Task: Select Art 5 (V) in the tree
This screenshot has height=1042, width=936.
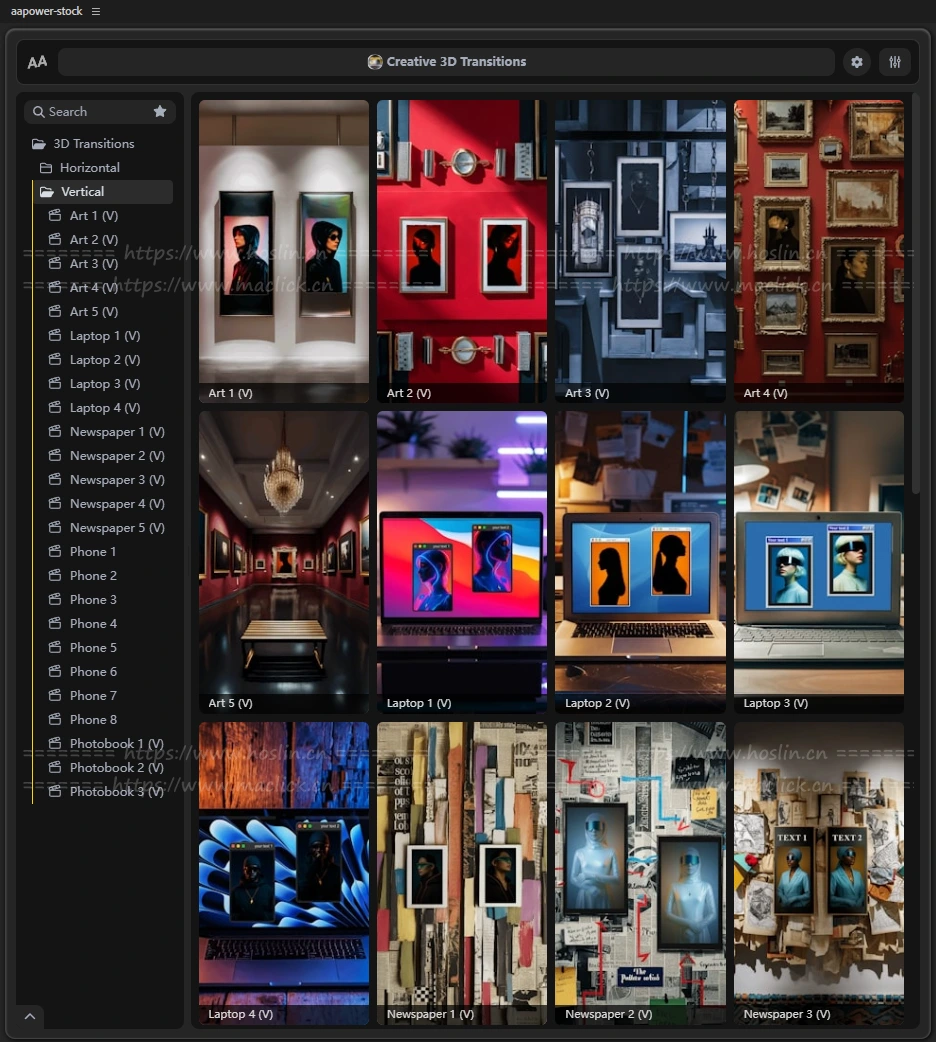Action: point(94,311)
